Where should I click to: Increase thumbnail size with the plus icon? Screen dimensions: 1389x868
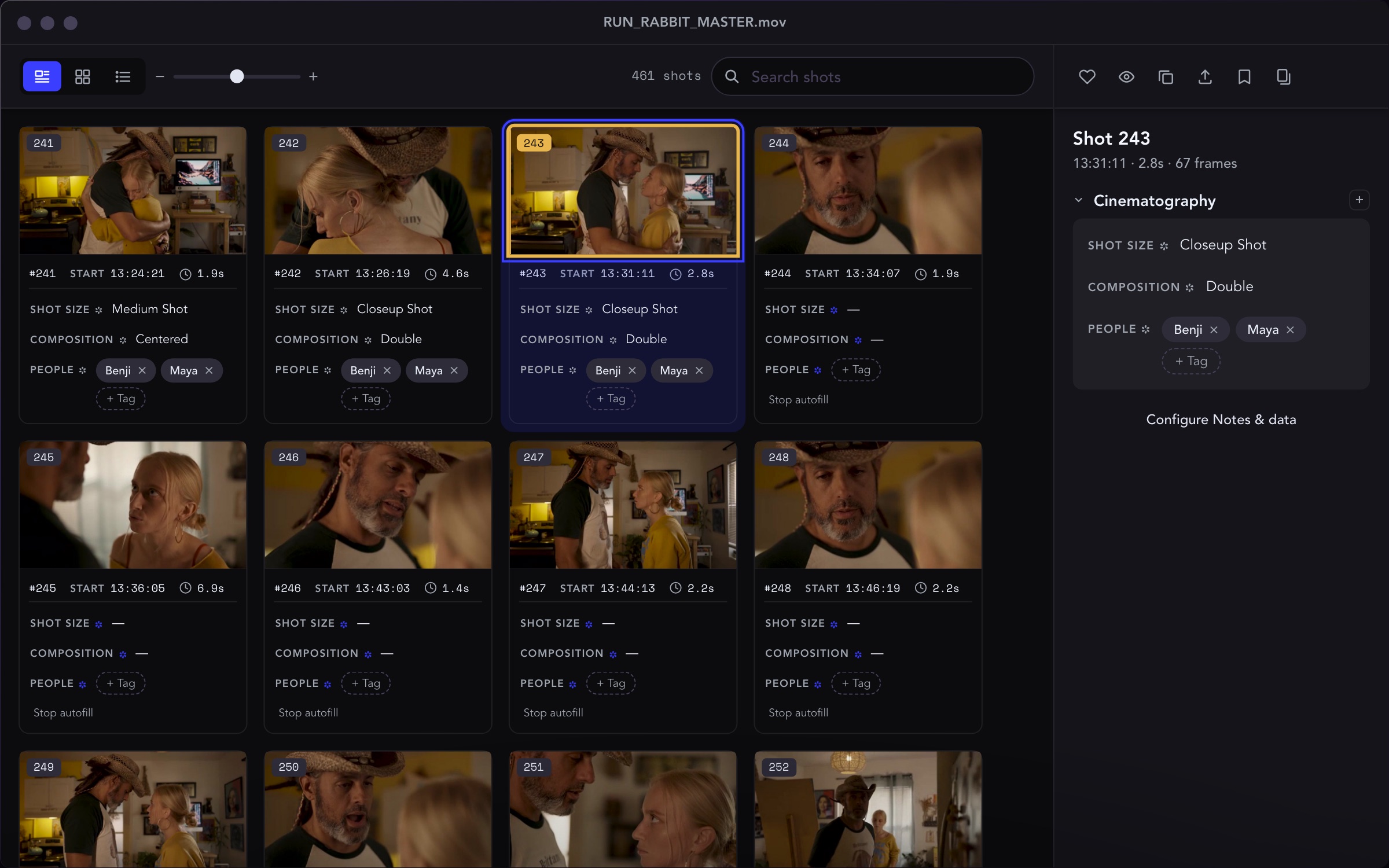point(313,76)
